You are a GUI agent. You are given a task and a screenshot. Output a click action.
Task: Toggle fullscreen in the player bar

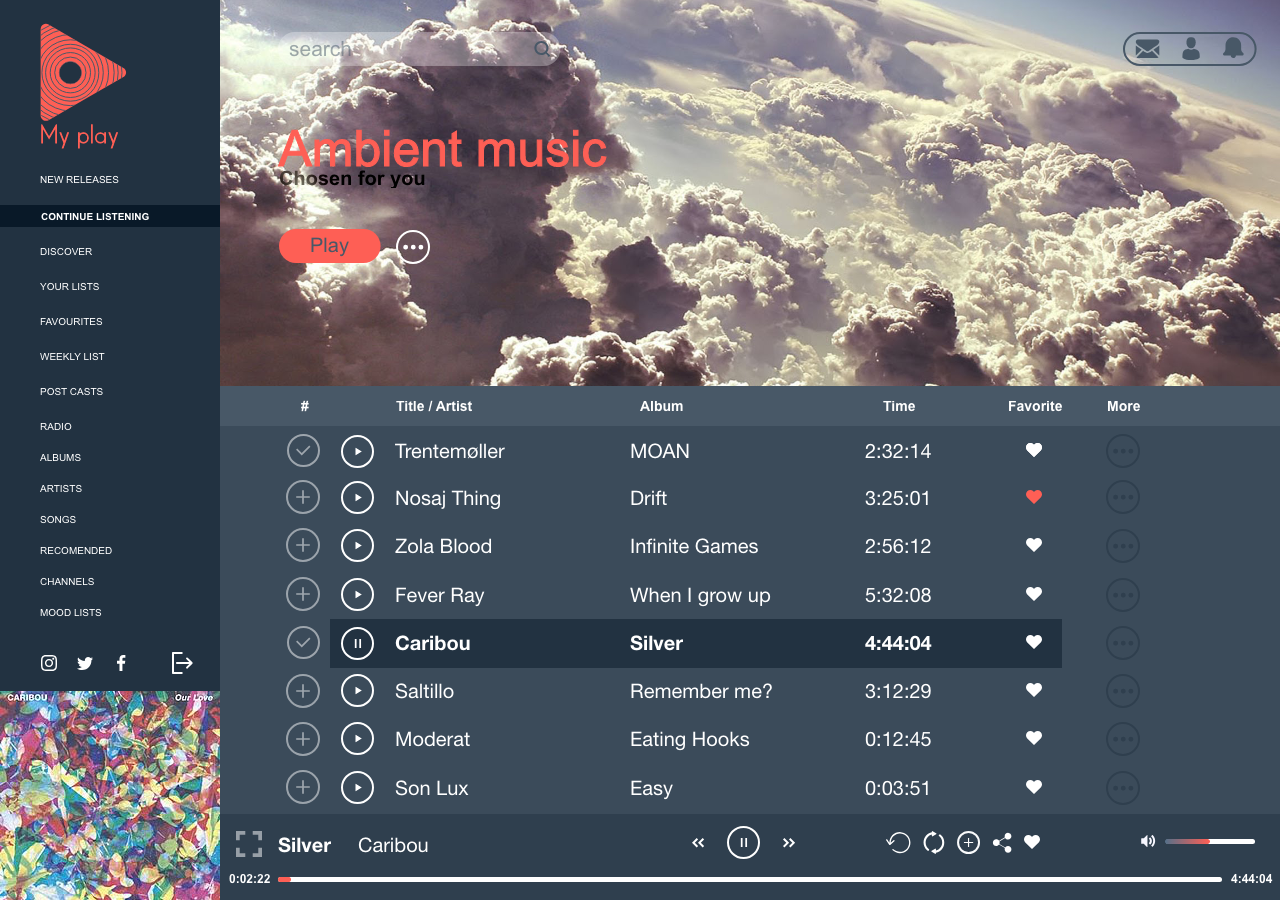point(249,844)
